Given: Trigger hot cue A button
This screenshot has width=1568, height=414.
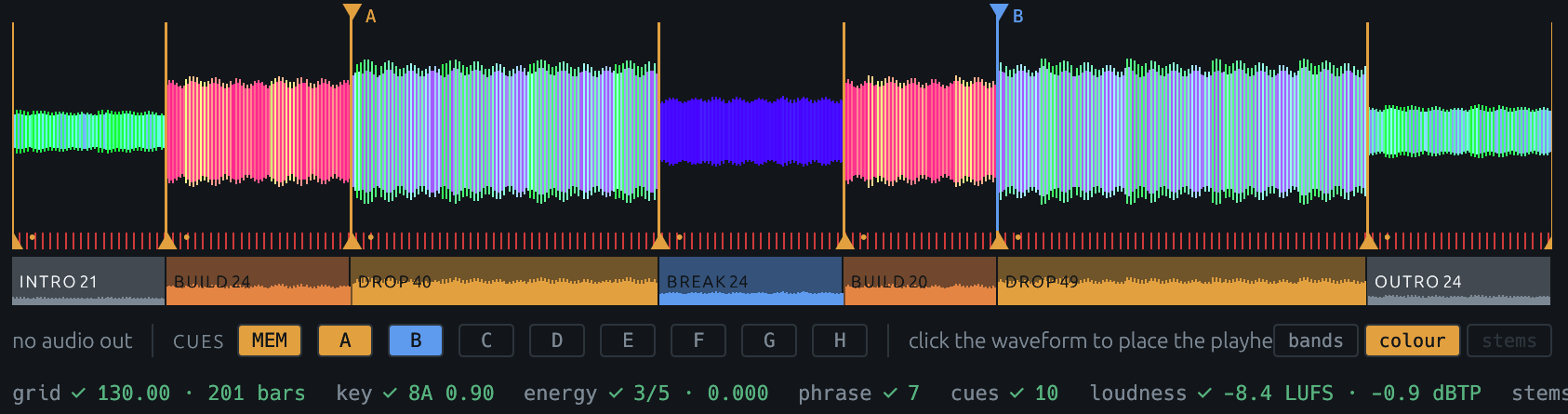Looking at the screenshot, I should point(345,341).
